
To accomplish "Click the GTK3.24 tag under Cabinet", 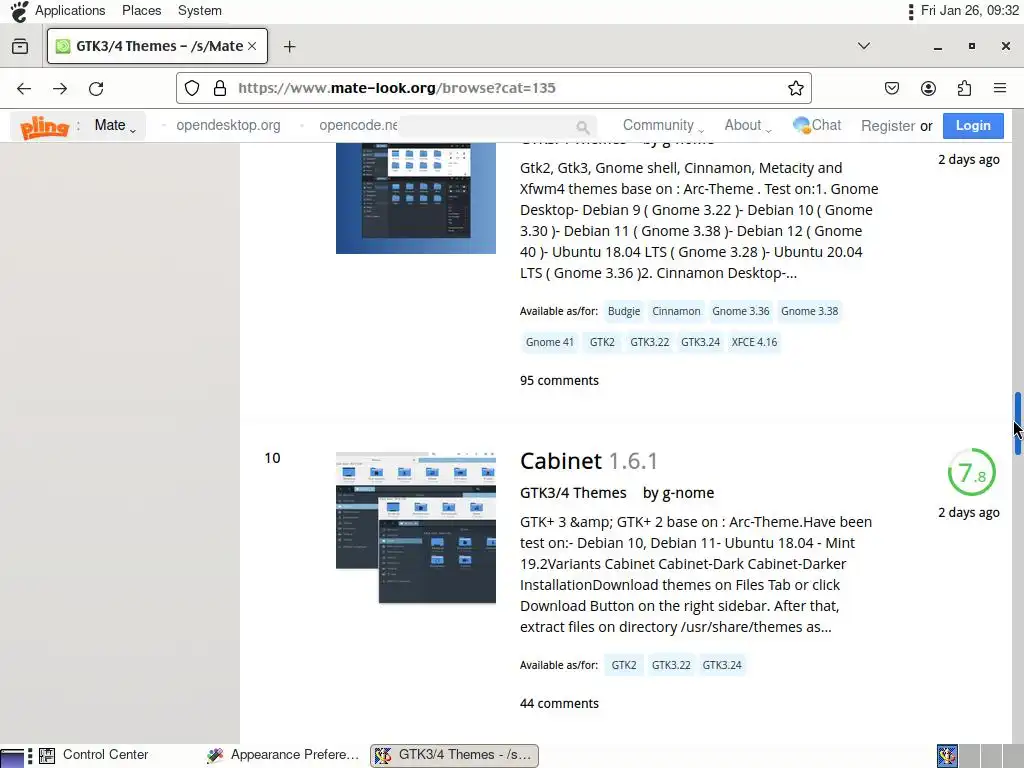I will 722,665.
